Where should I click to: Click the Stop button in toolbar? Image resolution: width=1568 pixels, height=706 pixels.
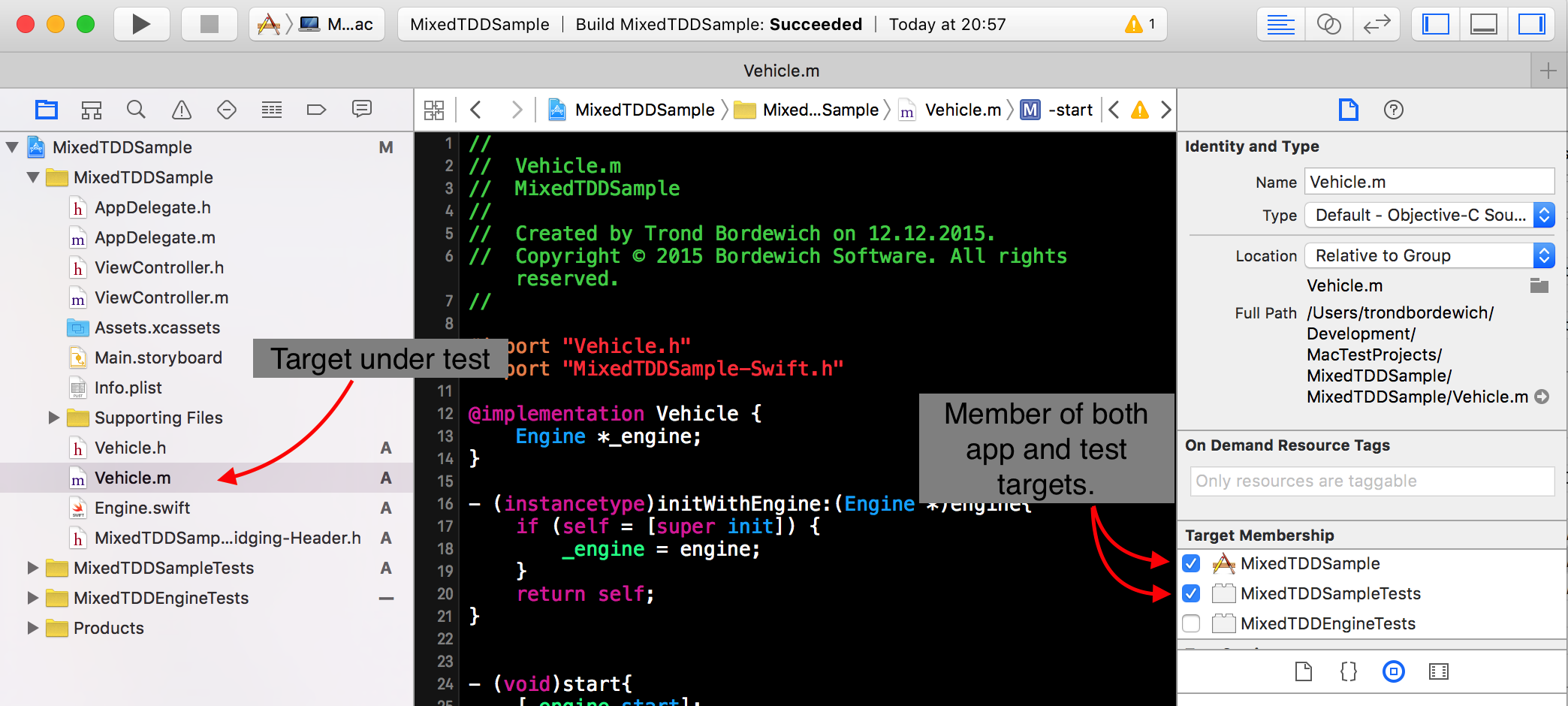209,24
